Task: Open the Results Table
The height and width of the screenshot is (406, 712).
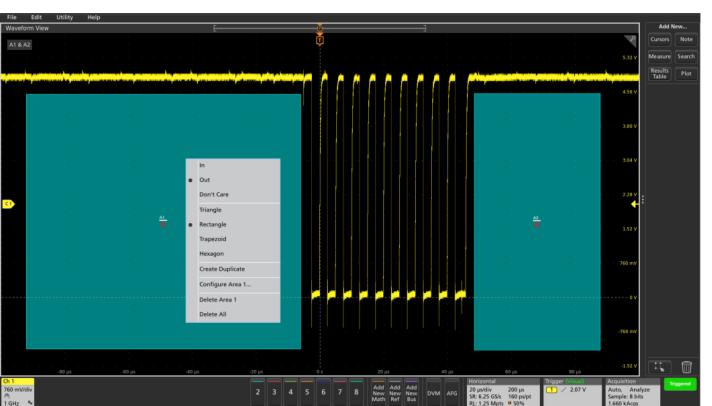Action: coord(659,74)
